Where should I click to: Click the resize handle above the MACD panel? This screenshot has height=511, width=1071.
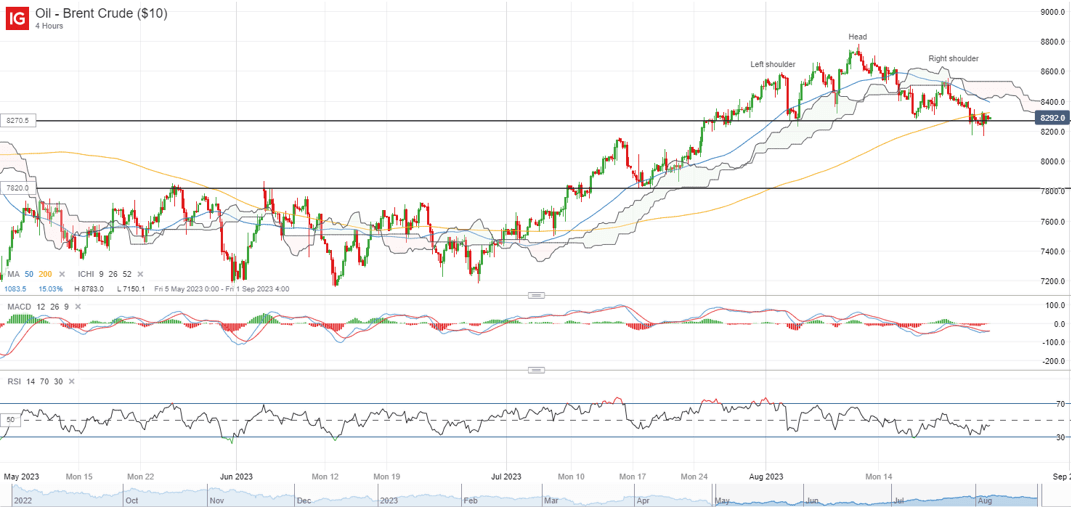coord(536,295)
